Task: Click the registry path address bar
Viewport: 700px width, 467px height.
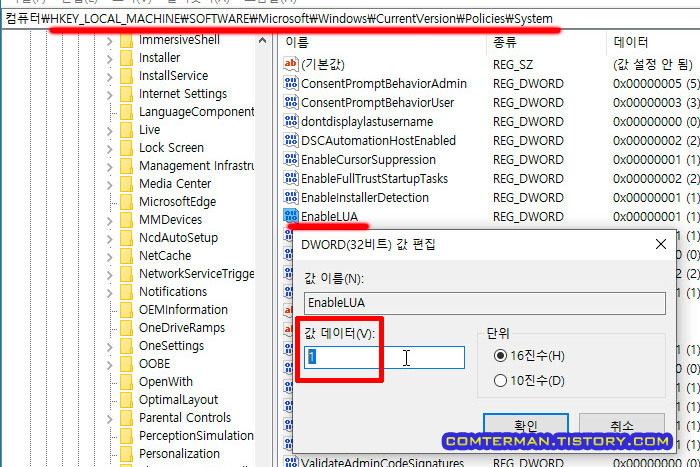Action: click(x=350, y=19)
